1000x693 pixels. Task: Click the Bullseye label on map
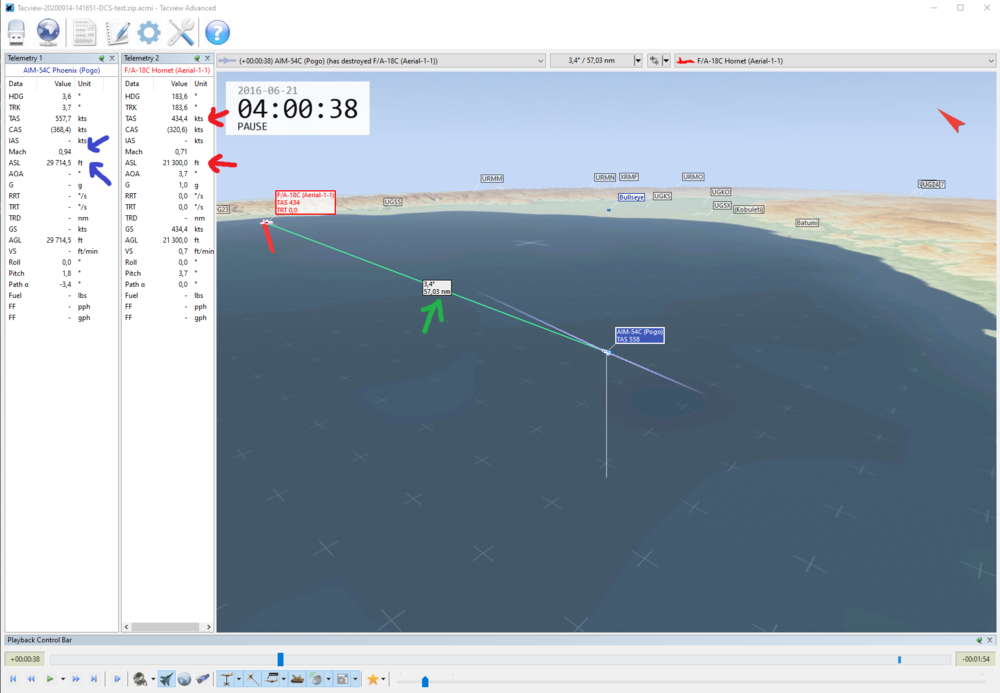point(631,198)
